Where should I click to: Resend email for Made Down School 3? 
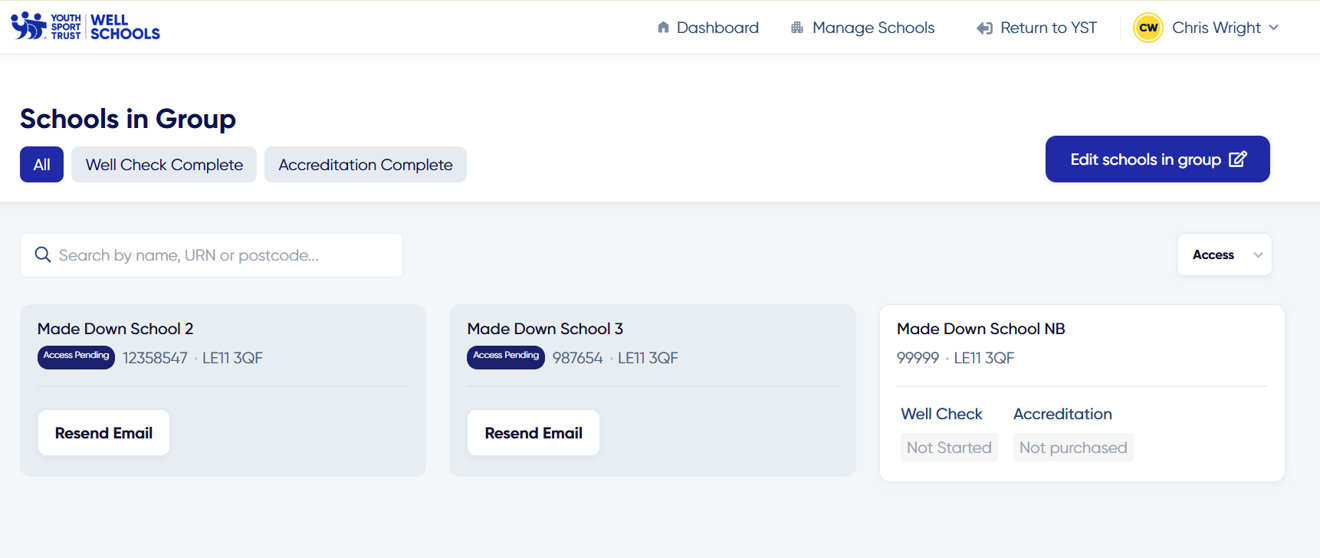point(533,433)
